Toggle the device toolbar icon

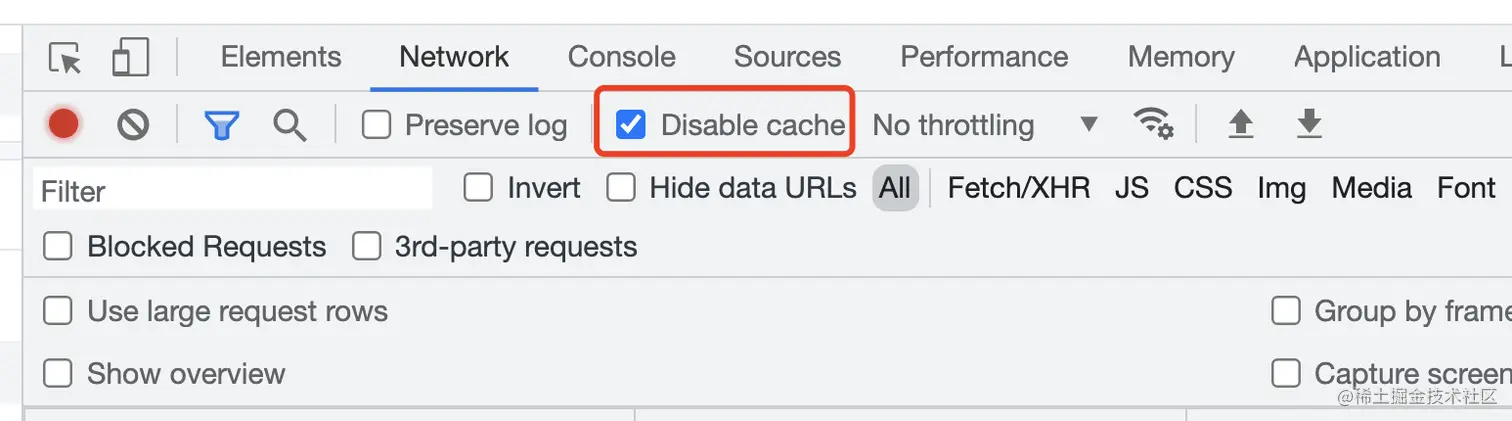coord(130,57)
